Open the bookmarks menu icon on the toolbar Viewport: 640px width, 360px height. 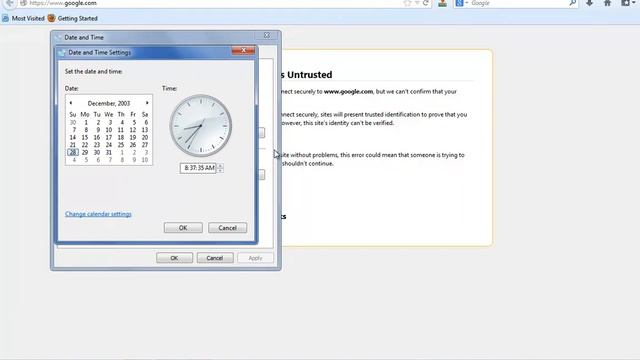point(627,3)
